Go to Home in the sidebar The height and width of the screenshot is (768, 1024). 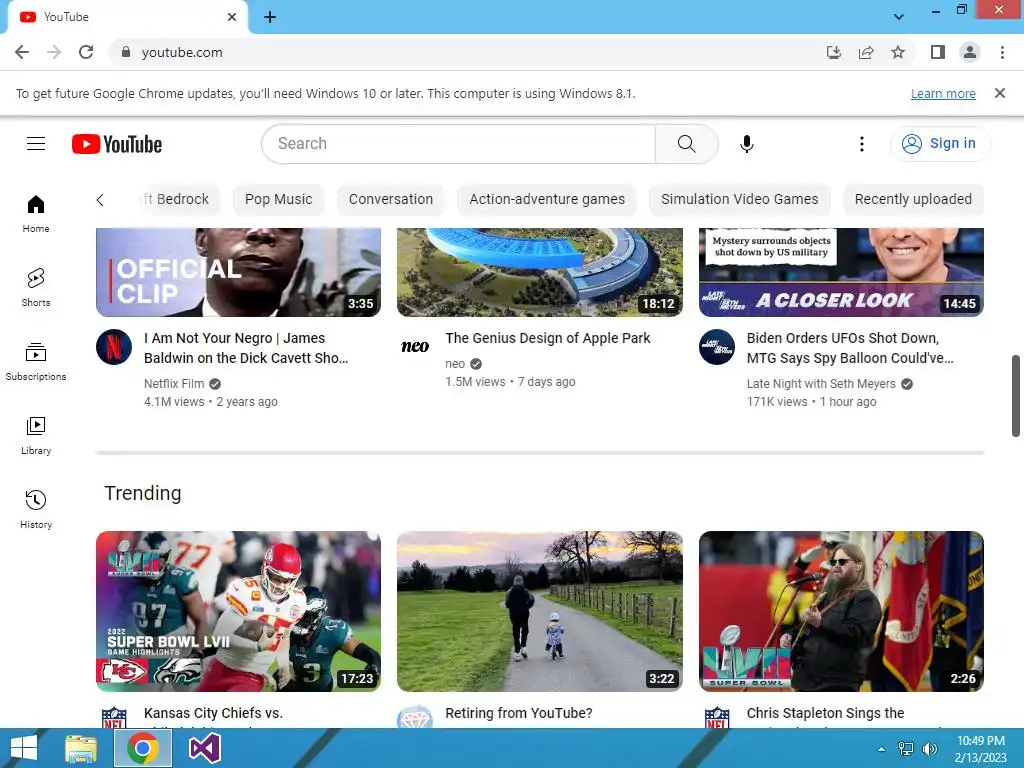click(x=36, y=214)
